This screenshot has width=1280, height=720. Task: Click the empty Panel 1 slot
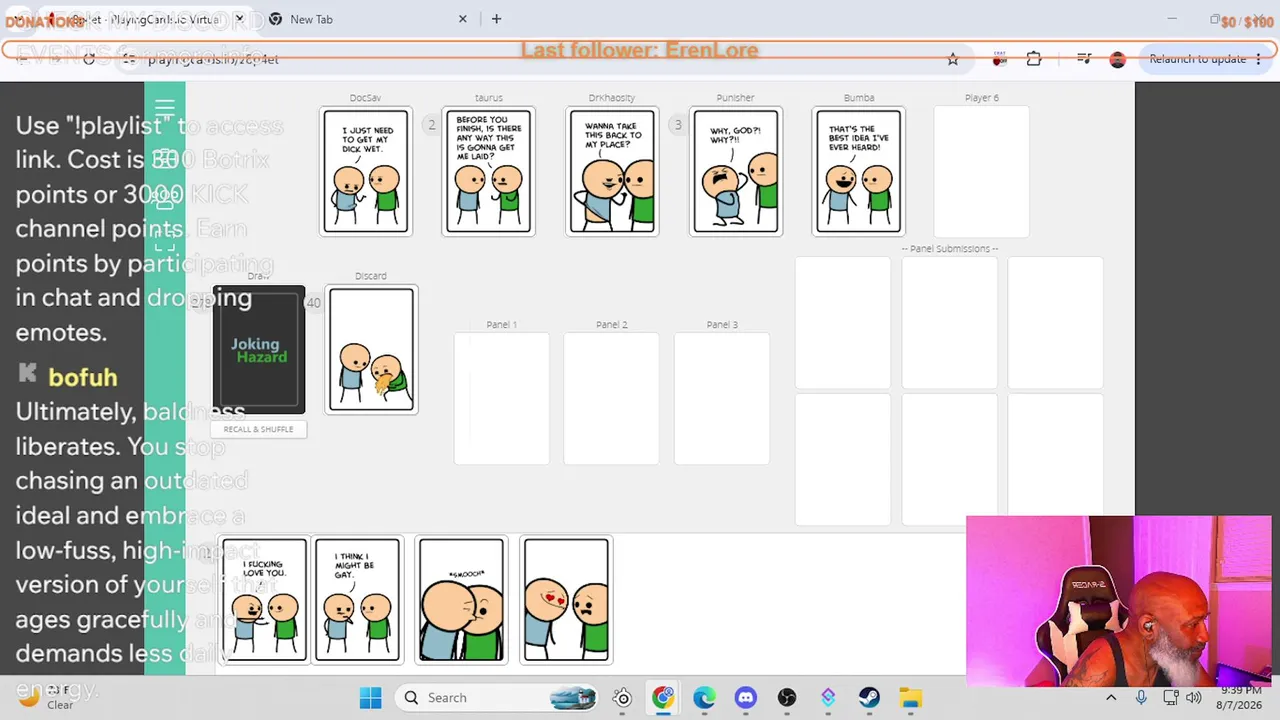click(501, 399)
